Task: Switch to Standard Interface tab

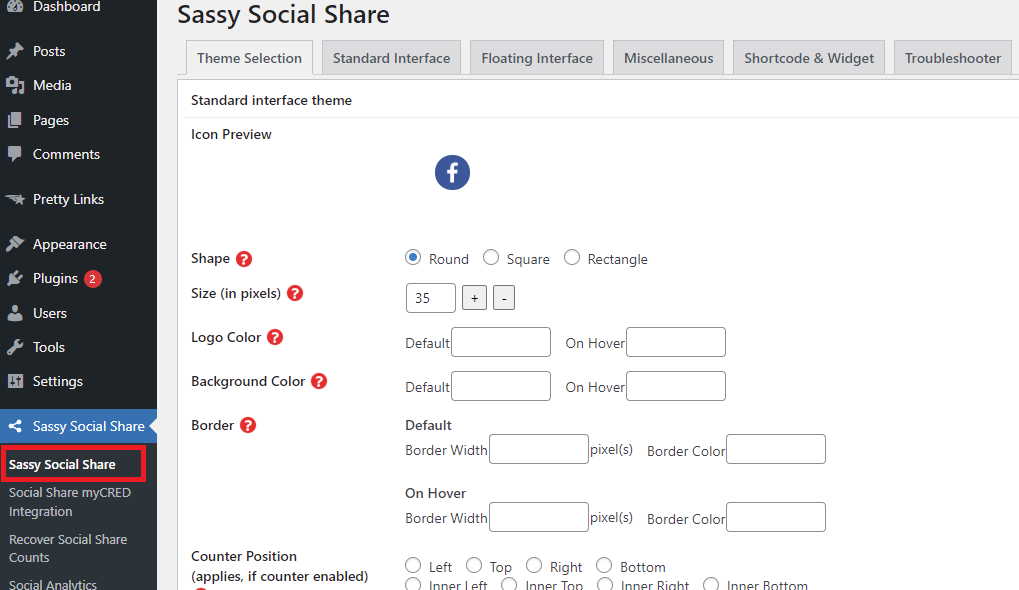Action: pos(391,58)
